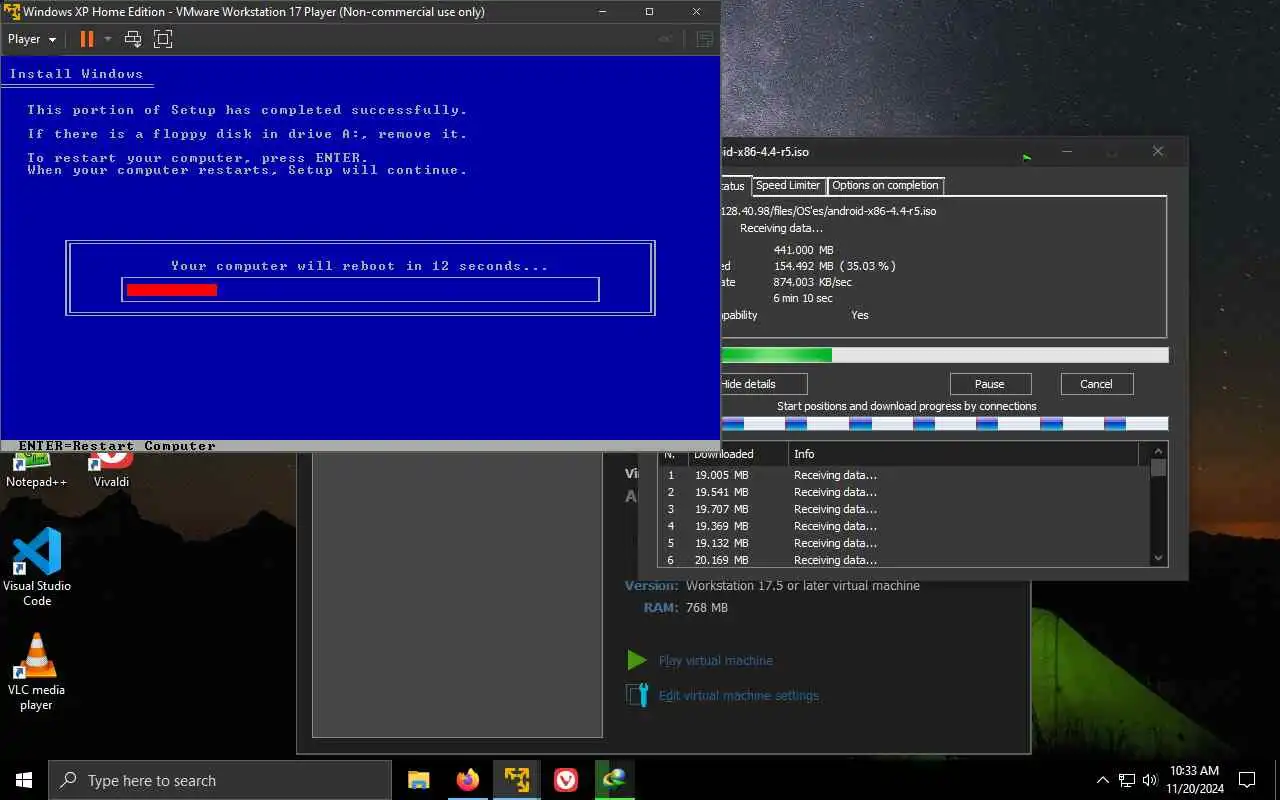This screenshot has width=1280, height=800.
Task: Show hidden system tray icons
Action: (x=1103, y=780)
